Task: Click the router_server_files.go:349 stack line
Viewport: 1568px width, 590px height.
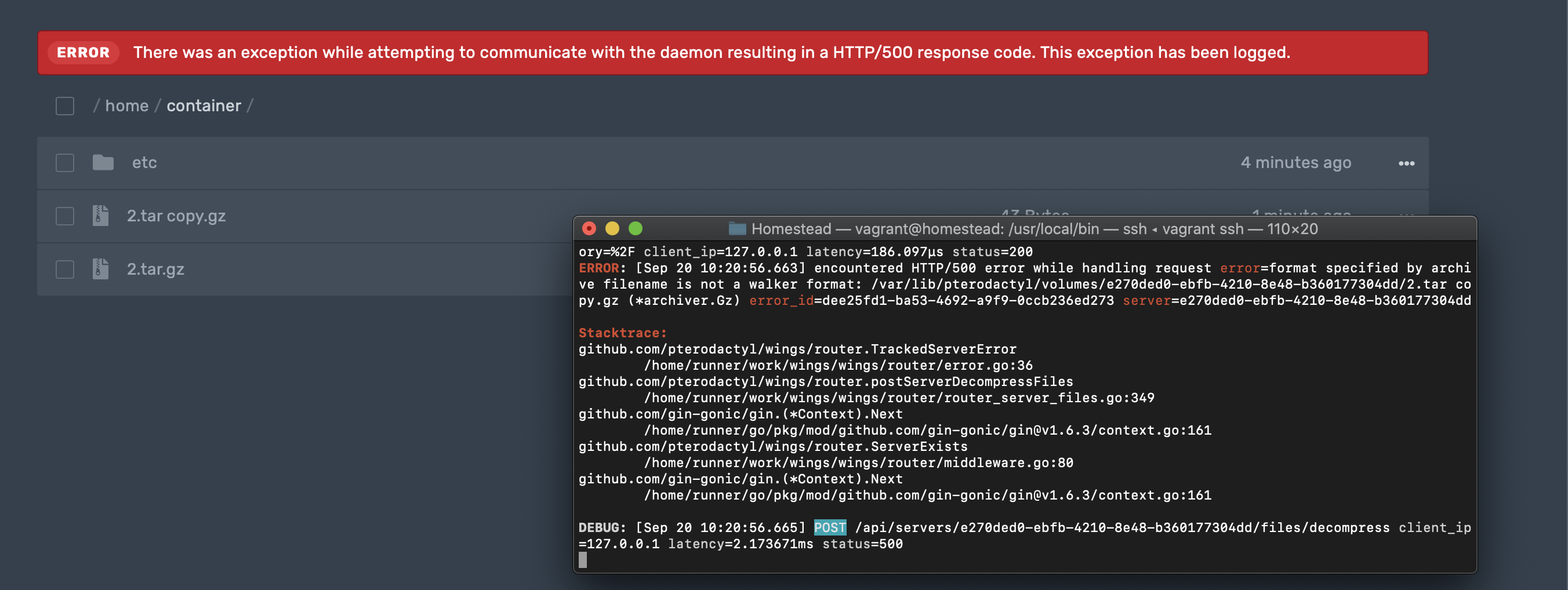Action: pyautogui.click(x=899, y=398)
